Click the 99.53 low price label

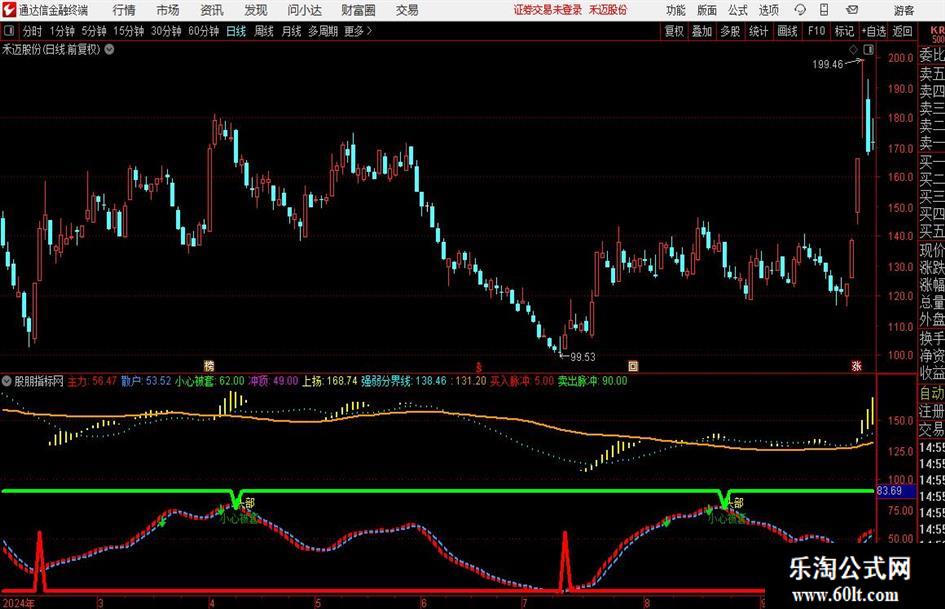(582, 357)
